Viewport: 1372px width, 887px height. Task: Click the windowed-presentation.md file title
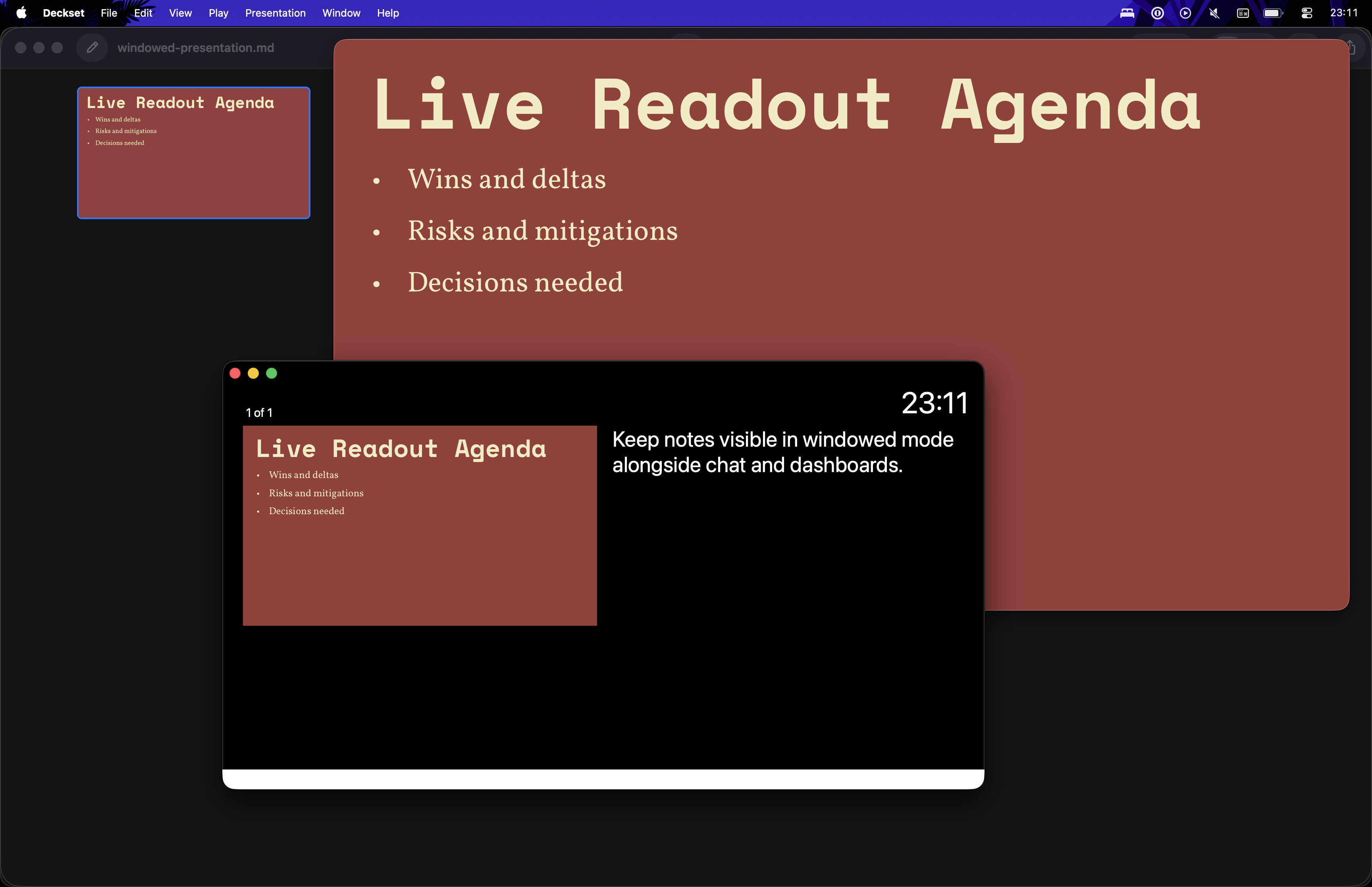point(196,48)
